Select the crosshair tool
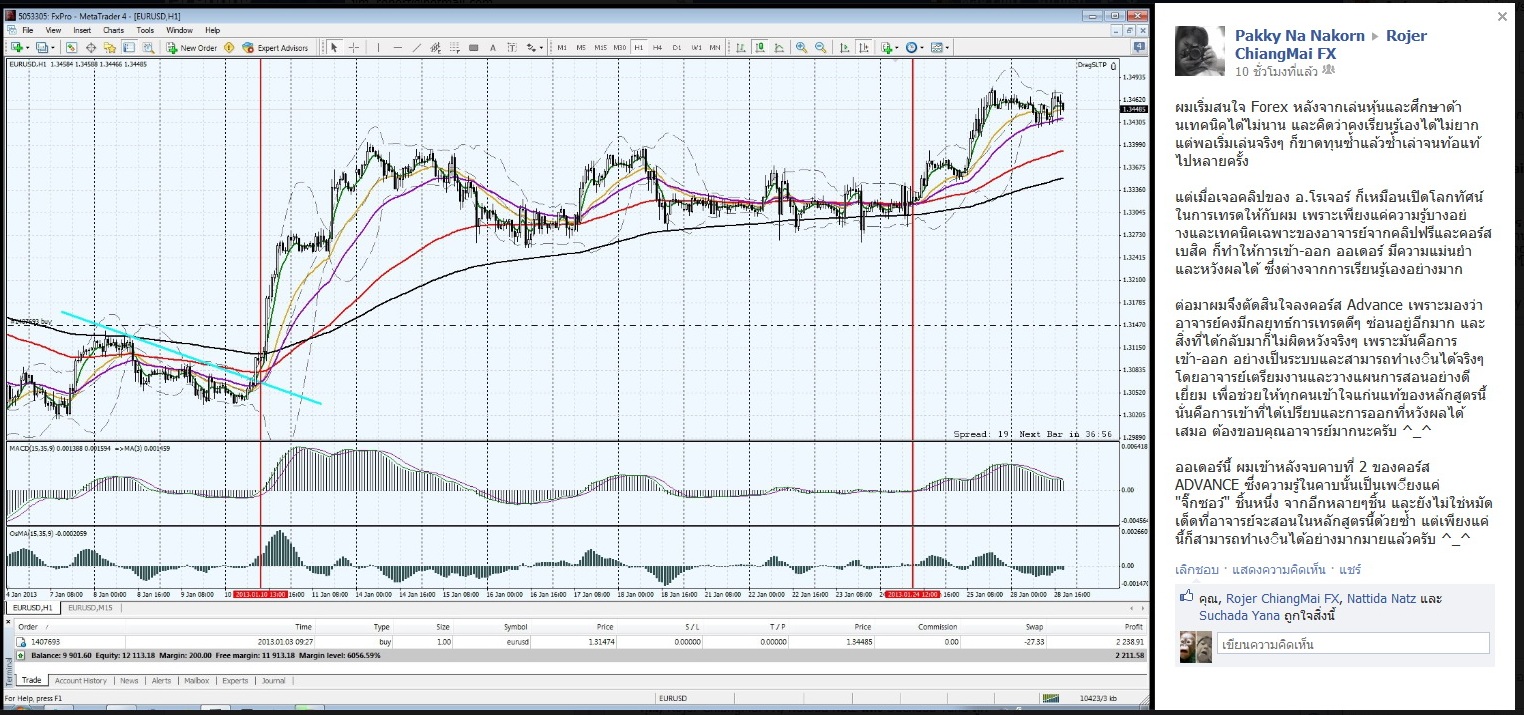This screenshot has height=715, width=1524. tap(353, 47)
